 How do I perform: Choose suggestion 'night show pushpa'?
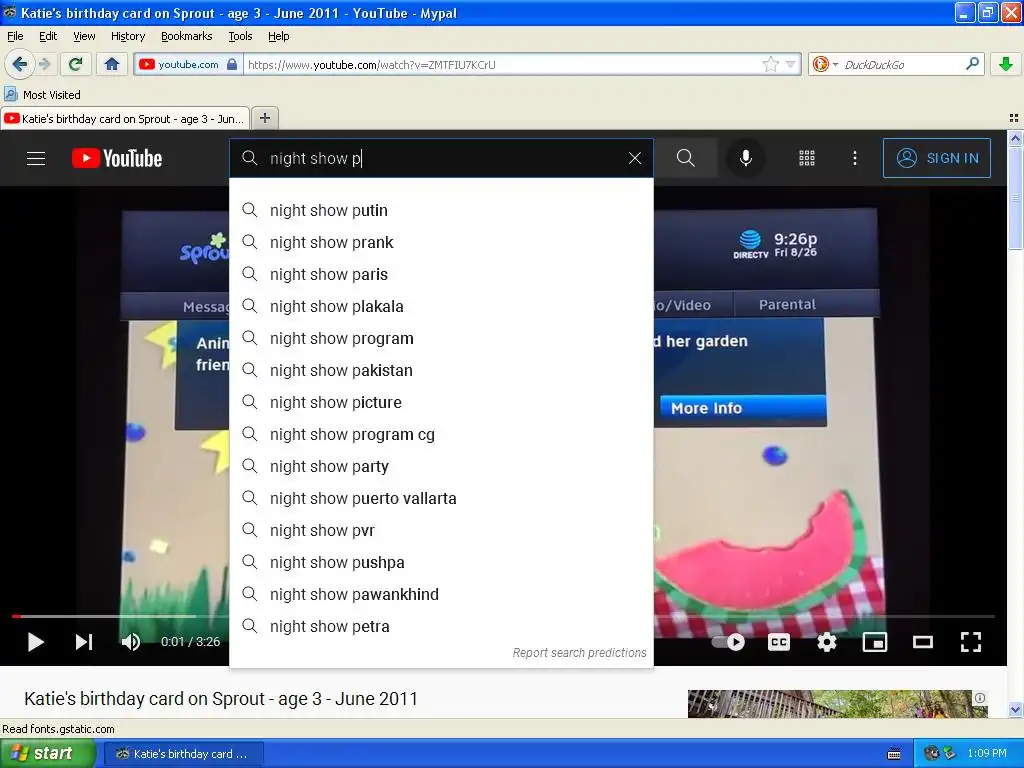(x=441, y=562)
